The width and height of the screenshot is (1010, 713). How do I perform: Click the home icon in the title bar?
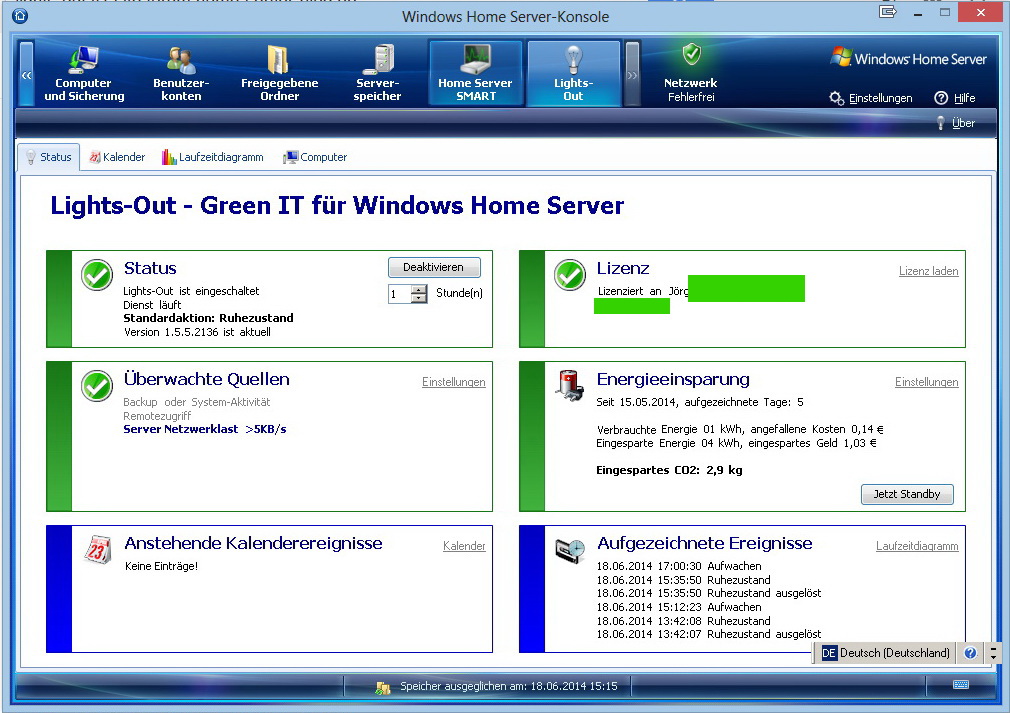click(x=20, y=15)
